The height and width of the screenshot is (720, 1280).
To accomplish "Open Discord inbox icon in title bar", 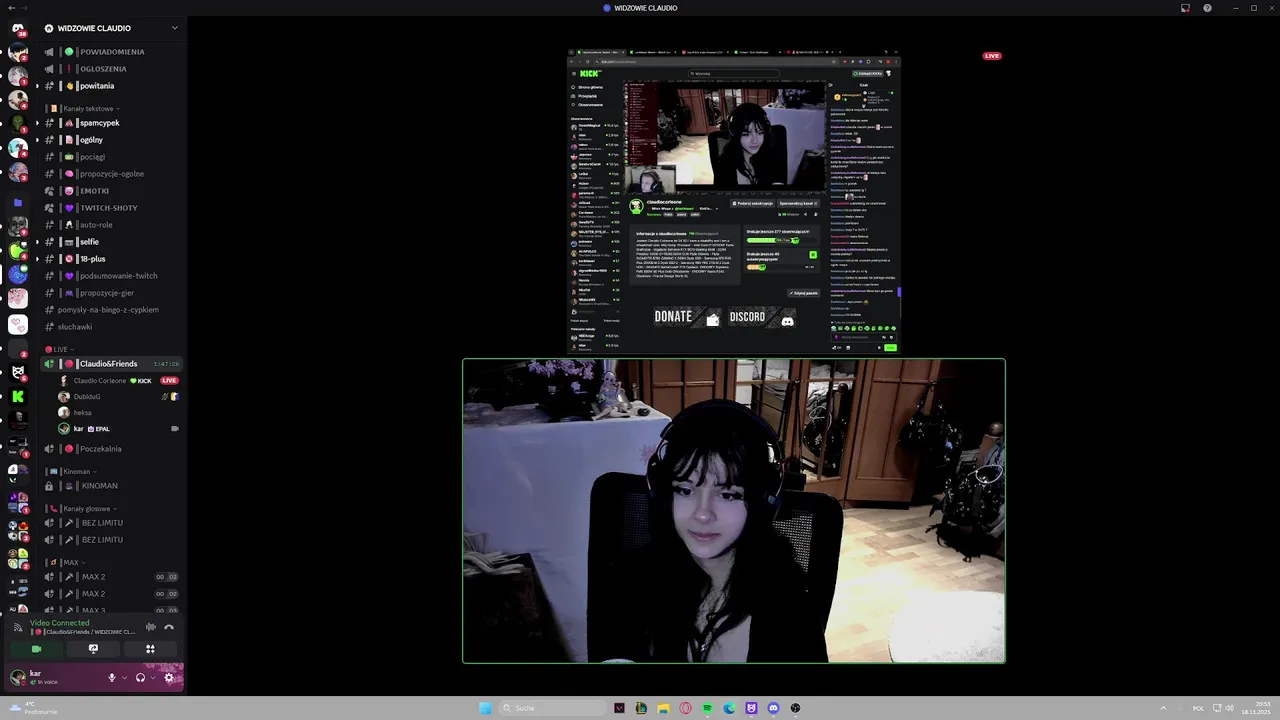I will [x=1185, y=8].
